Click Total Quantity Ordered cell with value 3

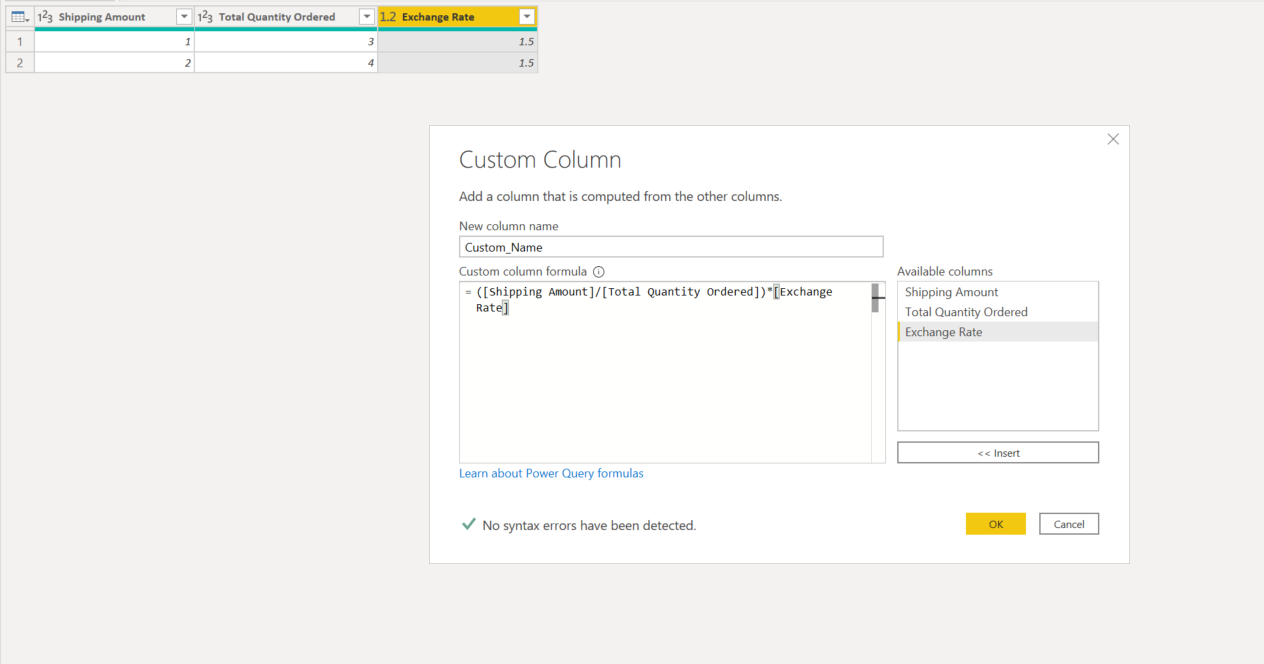coord(286,42)
